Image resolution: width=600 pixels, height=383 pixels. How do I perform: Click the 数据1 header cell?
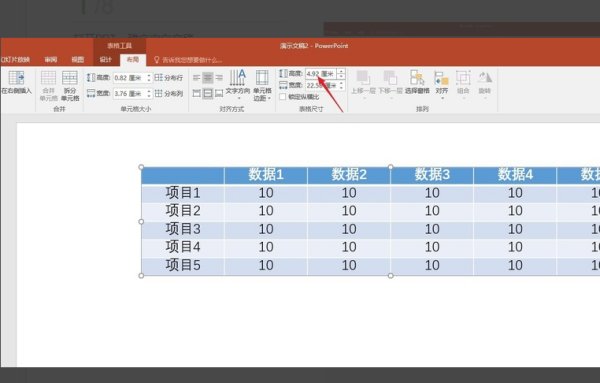click(266, 175)
